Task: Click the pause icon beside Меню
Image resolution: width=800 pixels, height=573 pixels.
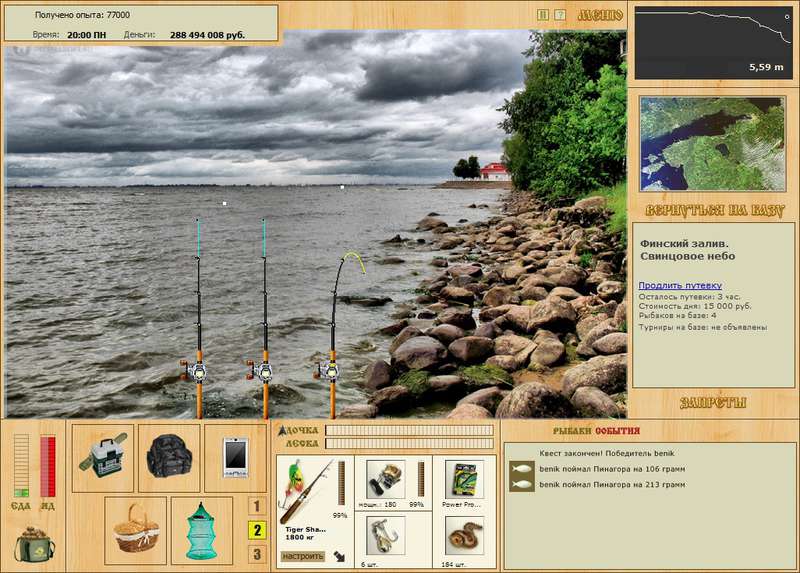Action: pos(543,15)
